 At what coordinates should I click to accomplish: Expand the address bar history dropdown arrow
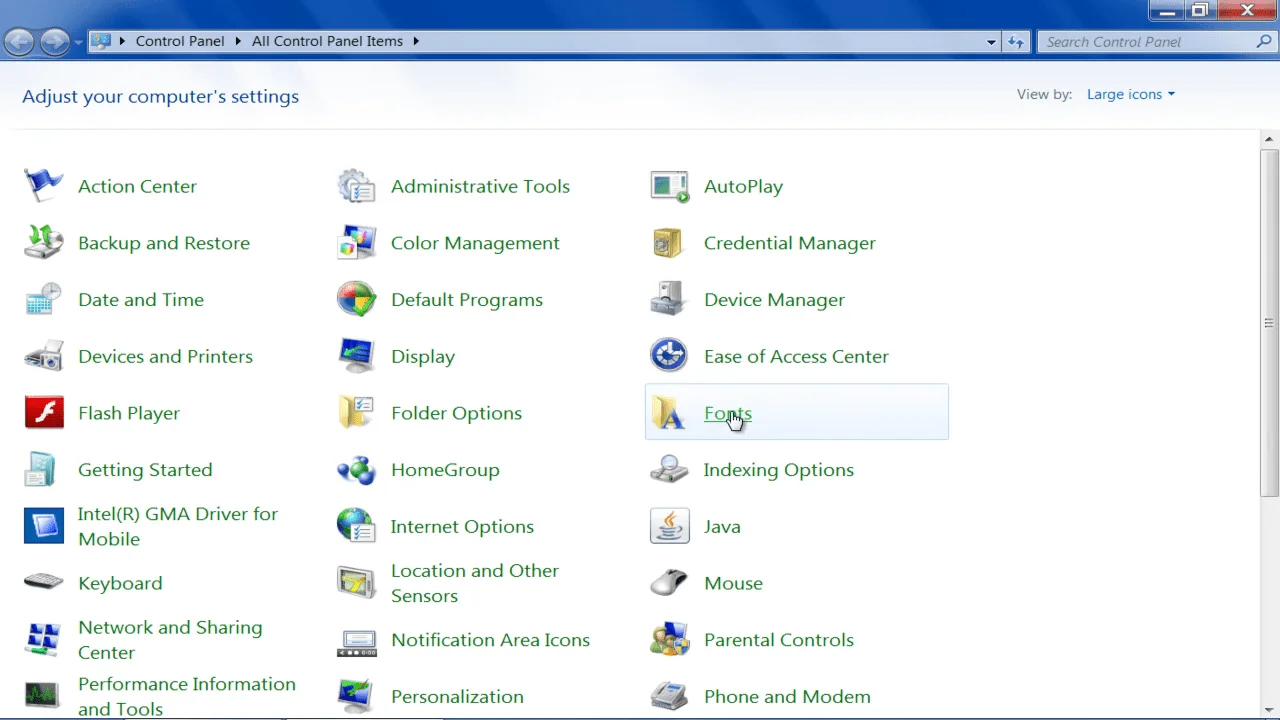click(991, 42)
